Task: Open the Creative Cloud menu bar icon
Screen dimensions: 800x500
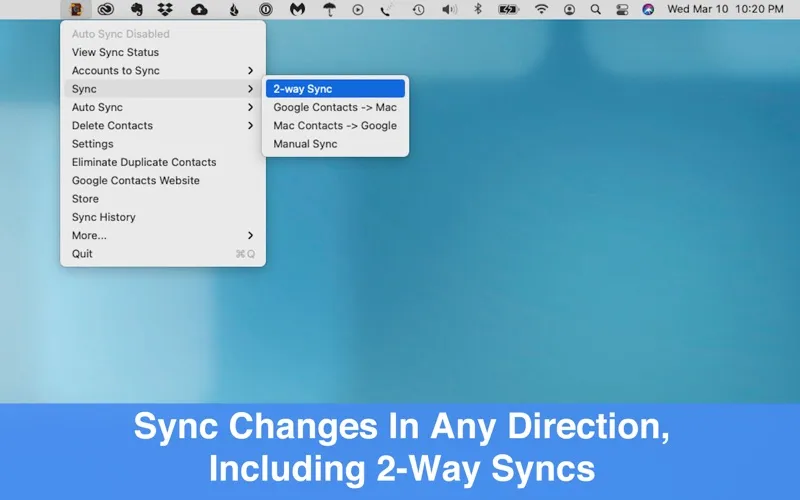Action: pos(105,9)
